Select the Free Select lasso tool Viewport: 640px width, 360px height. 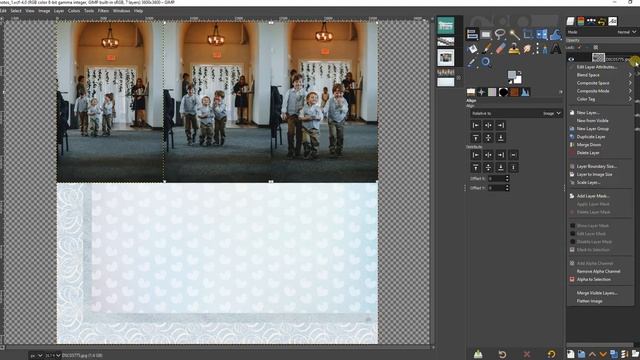pyautogui.click(x=500, y=34)
